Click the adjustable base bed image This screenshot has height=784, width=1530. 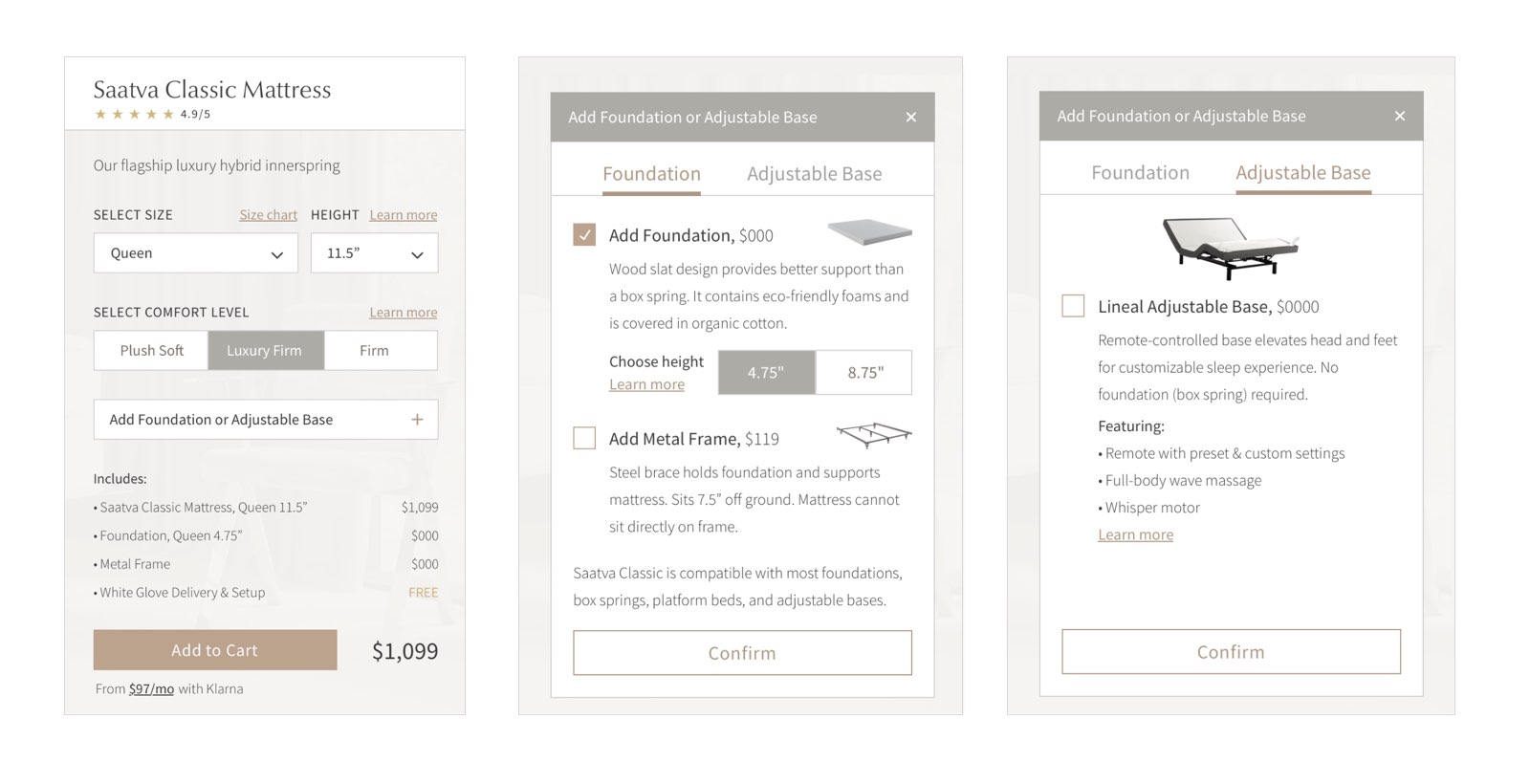click(1230, 247)
